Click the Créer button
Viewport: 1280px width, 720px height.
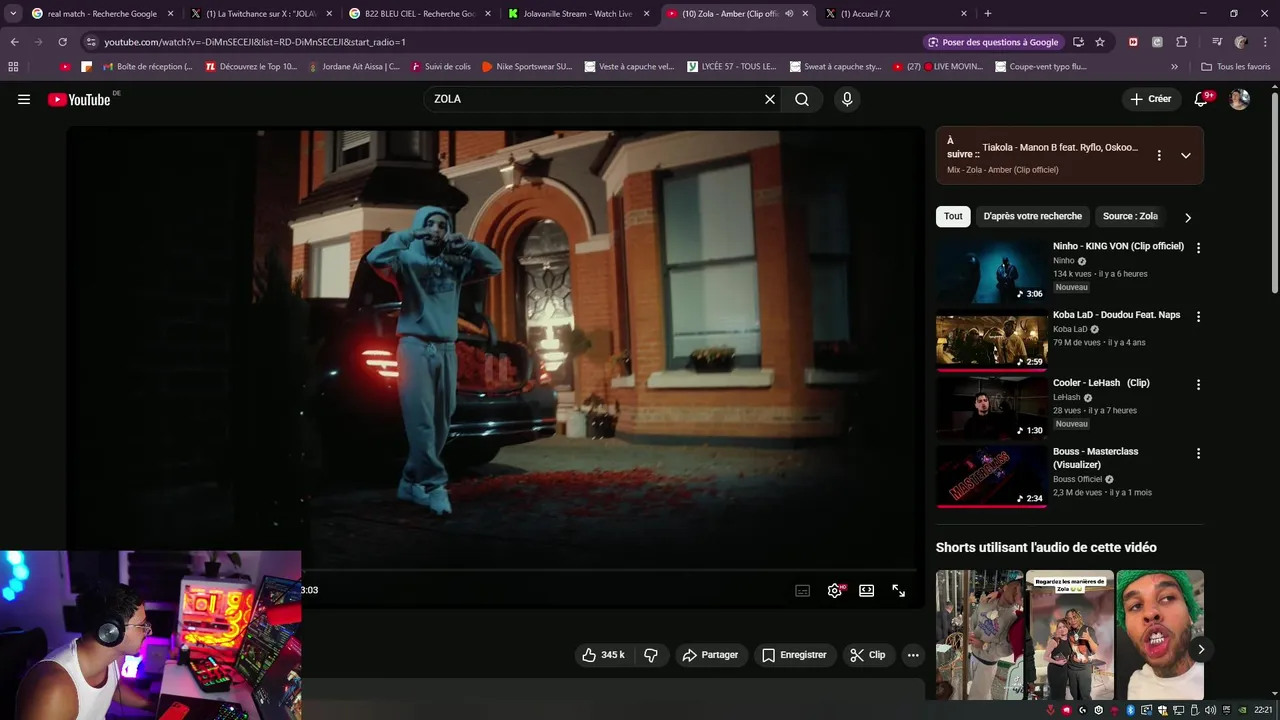click(x=1150, y=99)
